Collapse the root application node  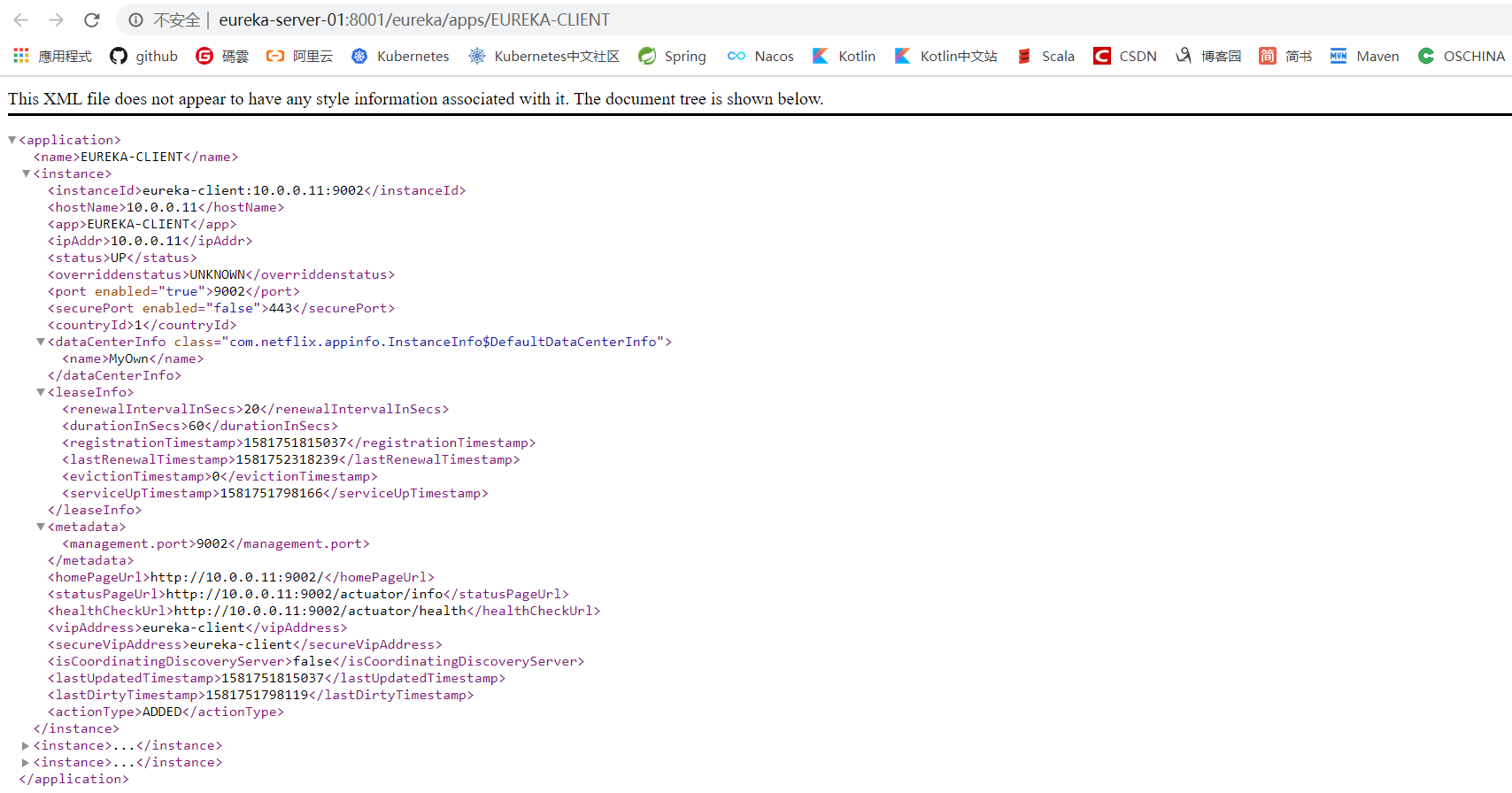coord(12,140)
